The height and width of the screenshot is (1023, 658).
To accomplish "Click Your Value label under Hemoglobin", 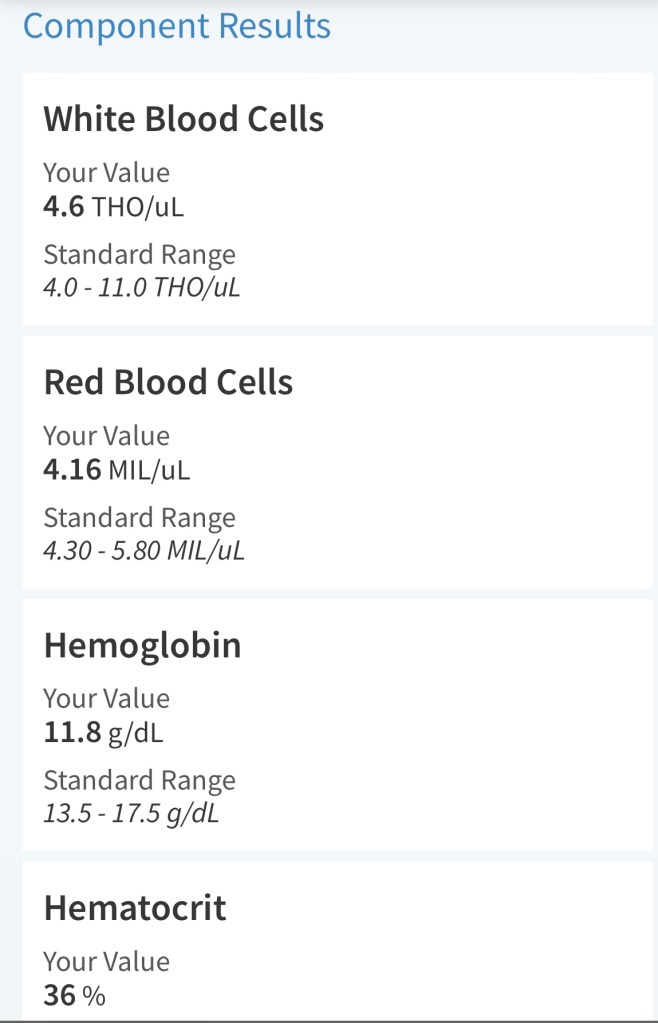I will [106, 698].
